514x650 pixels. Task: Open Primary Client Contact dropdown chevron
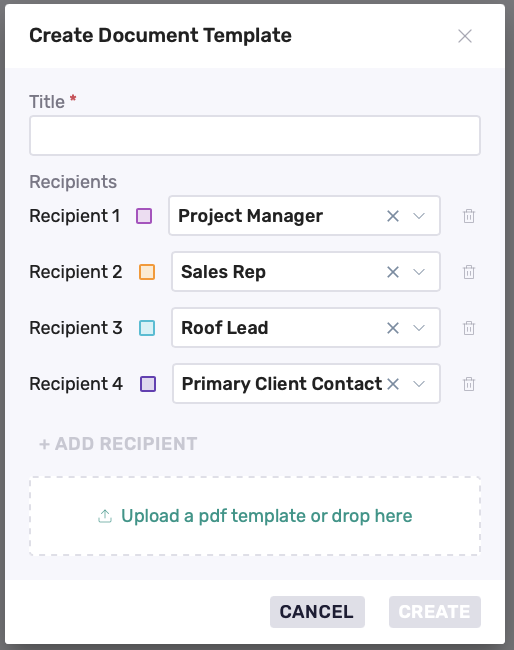click(419, 384)
